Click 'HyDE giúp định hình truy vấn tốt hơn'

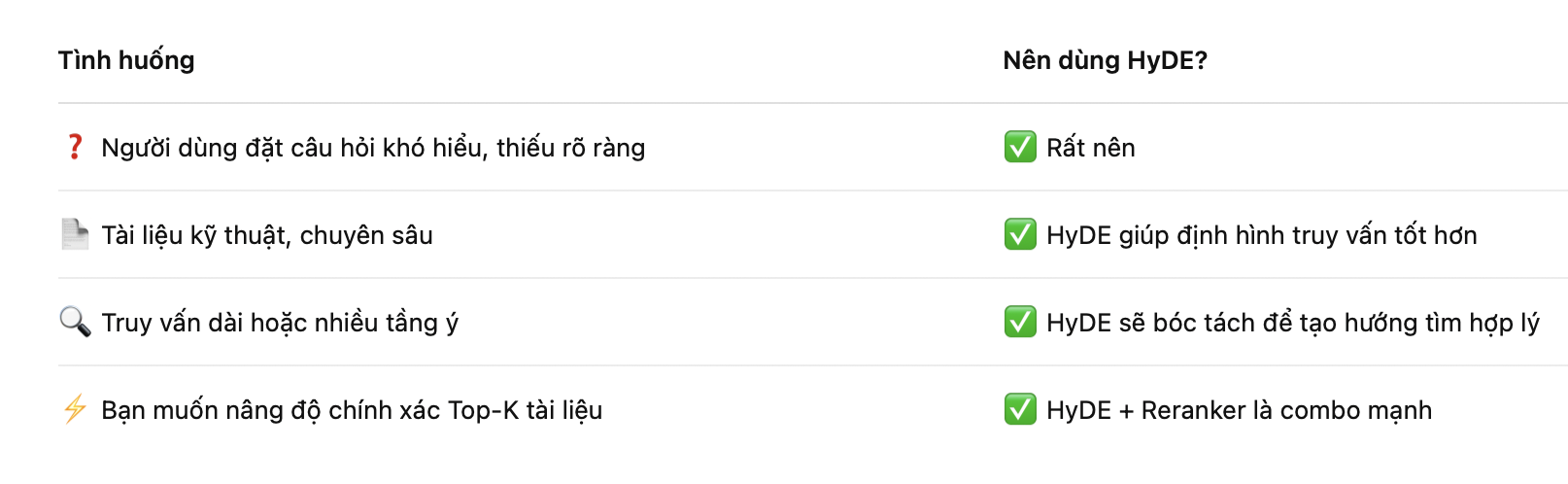(x=1262, y=235)
